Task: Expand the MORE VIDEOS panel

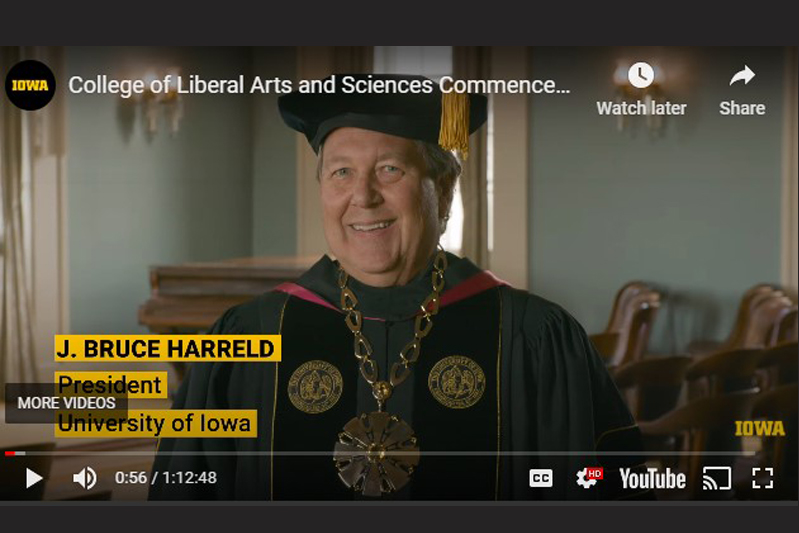Action: point(66,403)
